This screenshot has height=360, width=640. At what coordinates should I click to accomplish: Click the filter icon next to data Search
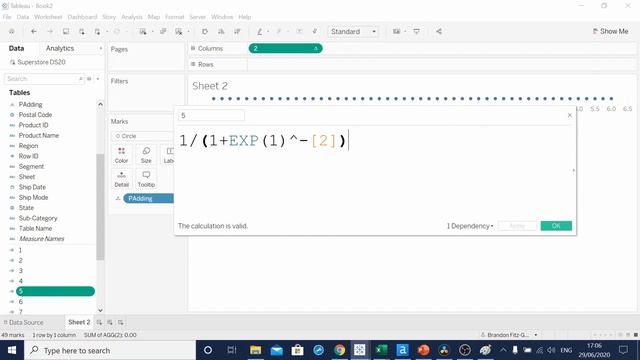coord(80,79)
